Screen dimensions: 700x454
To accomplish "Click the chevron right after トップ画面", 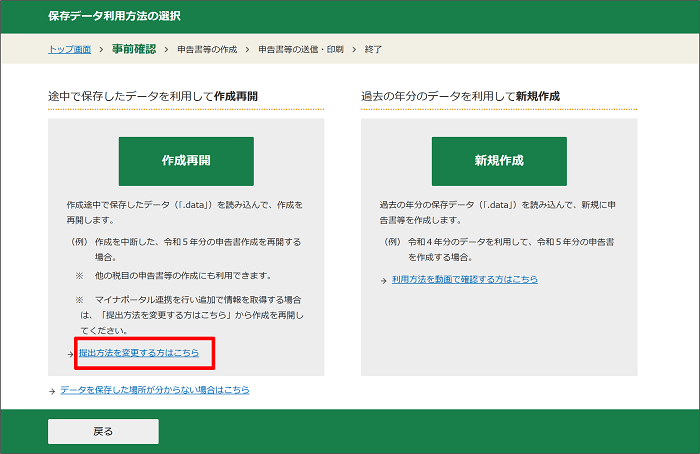I will [x=101, y=49].
